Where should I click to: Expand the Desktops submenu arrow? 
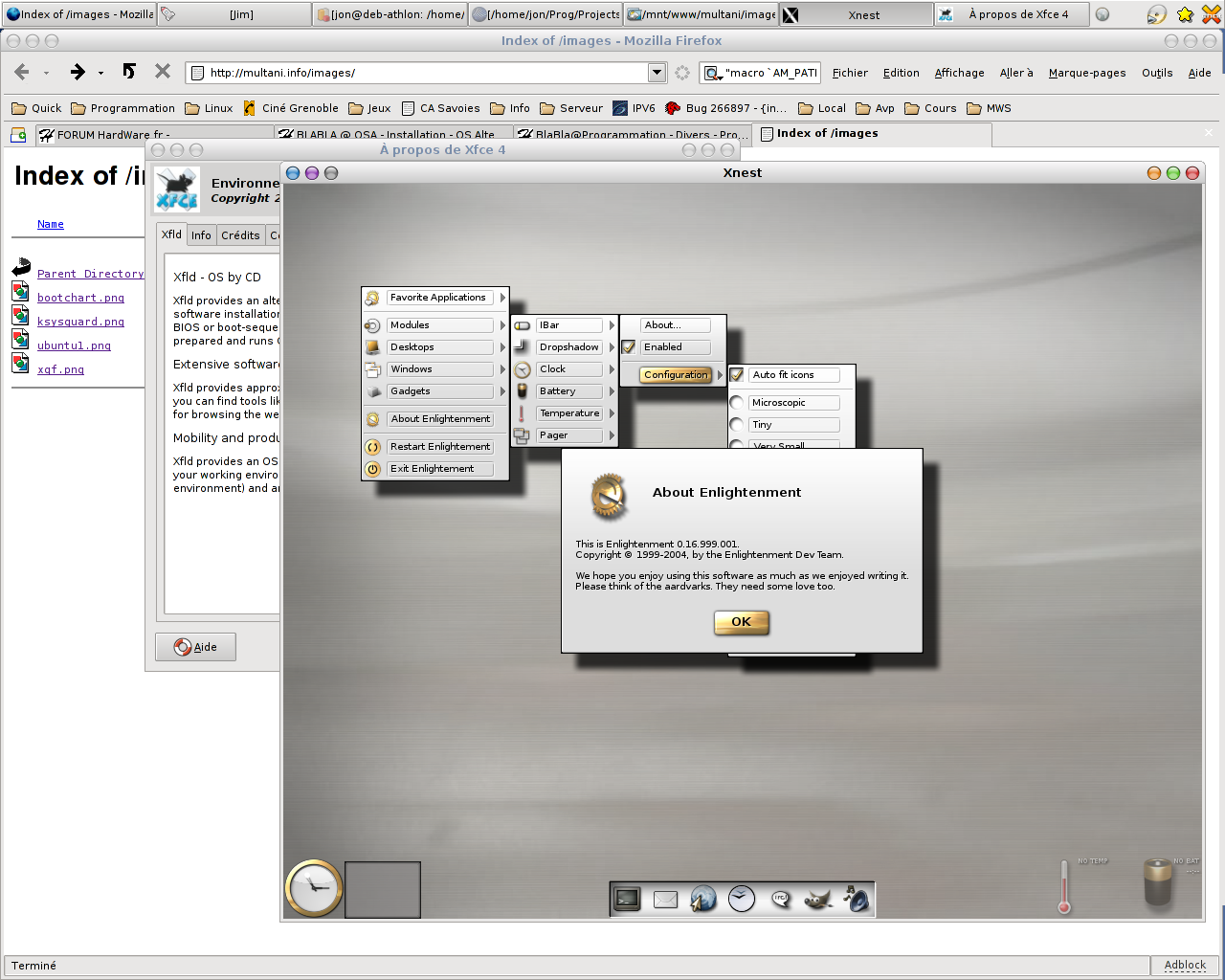pos(502,347)
